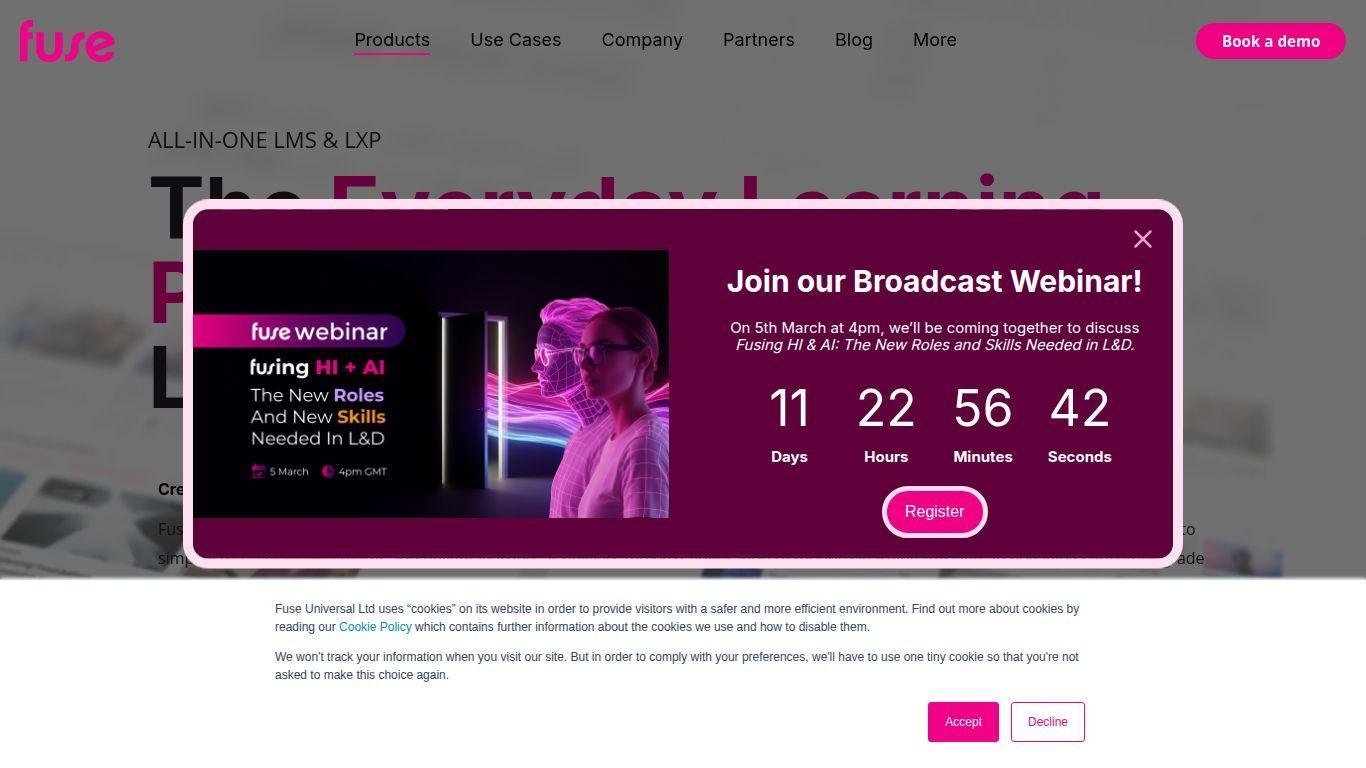Expand the More navigation menu
The width and height of the screenshot is (1366, 768).
click(935, 40)
